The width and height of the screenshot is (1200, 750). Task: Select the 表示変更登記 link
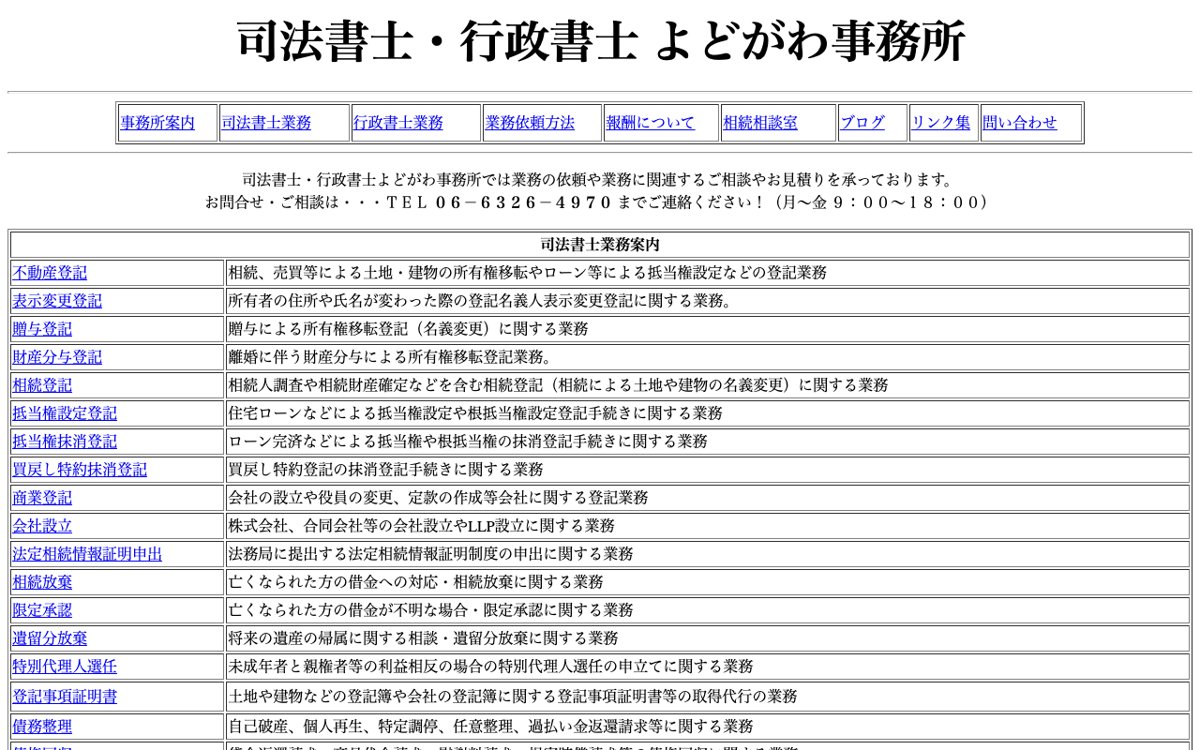pyautogui.click(x=57, y=300)
